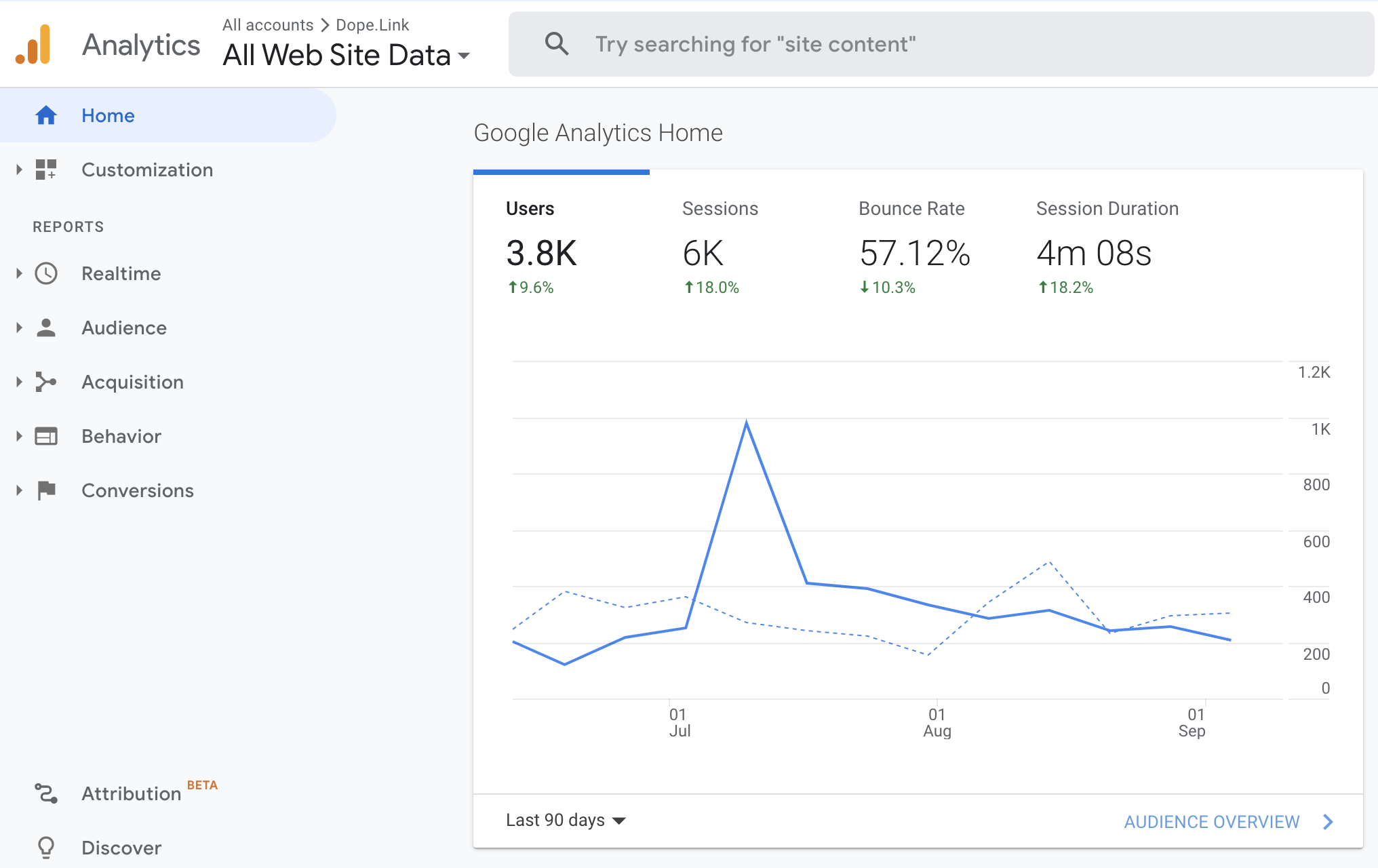Click the chart peak data point near 1K

(x=747, y=422)
